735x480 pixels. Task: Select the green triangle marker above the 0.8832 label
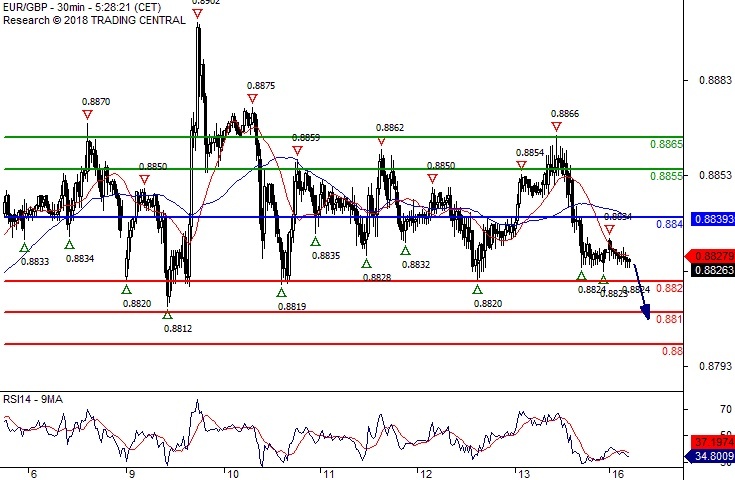point(405,250)
